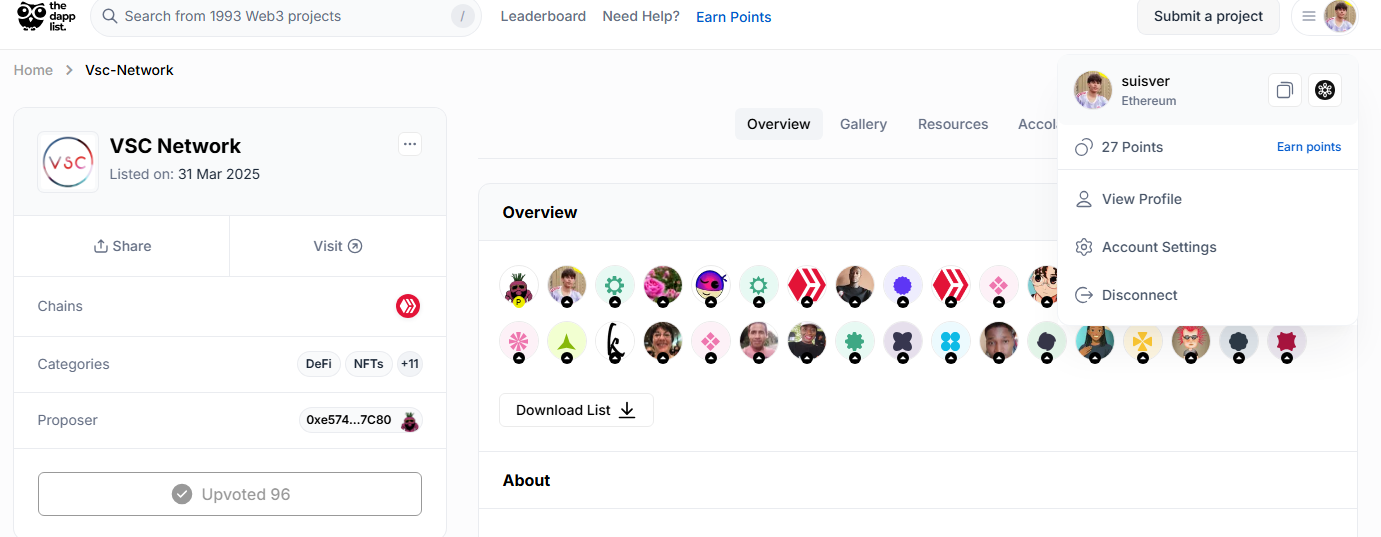This screenshot has height=537, width=1381.
Task: Open the Need Help? link
Action: 641,16
